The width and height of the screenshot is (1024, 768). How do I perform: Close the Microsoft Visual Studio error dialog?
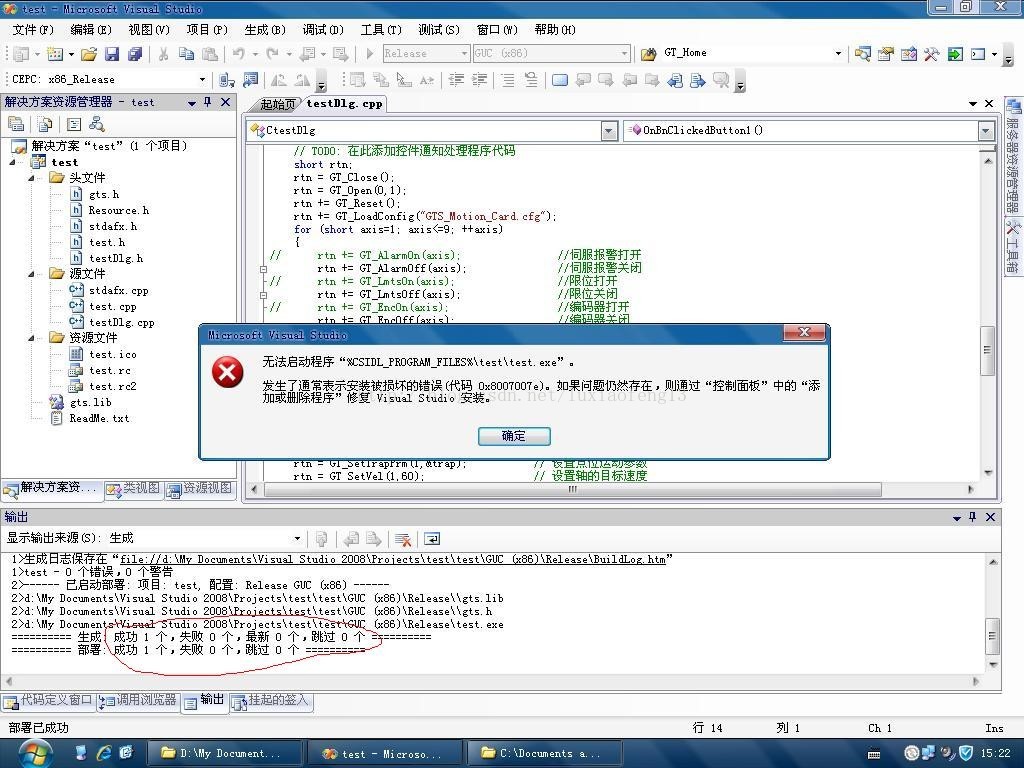(805, 333)
